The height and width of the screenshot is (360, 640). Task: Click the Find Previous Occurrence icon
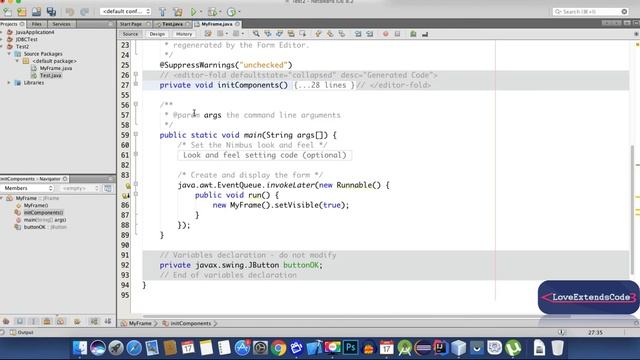(268, 34)
